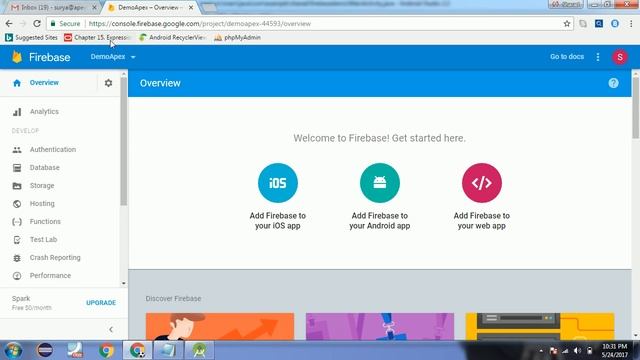Open the orange Discover Firebase card

tap(220, 327)
